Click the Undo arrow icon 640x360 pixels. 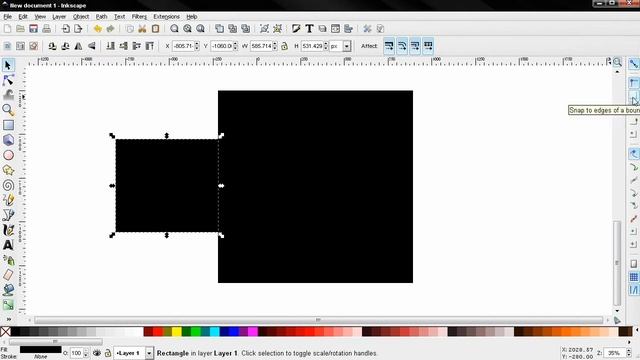(97, 29)
